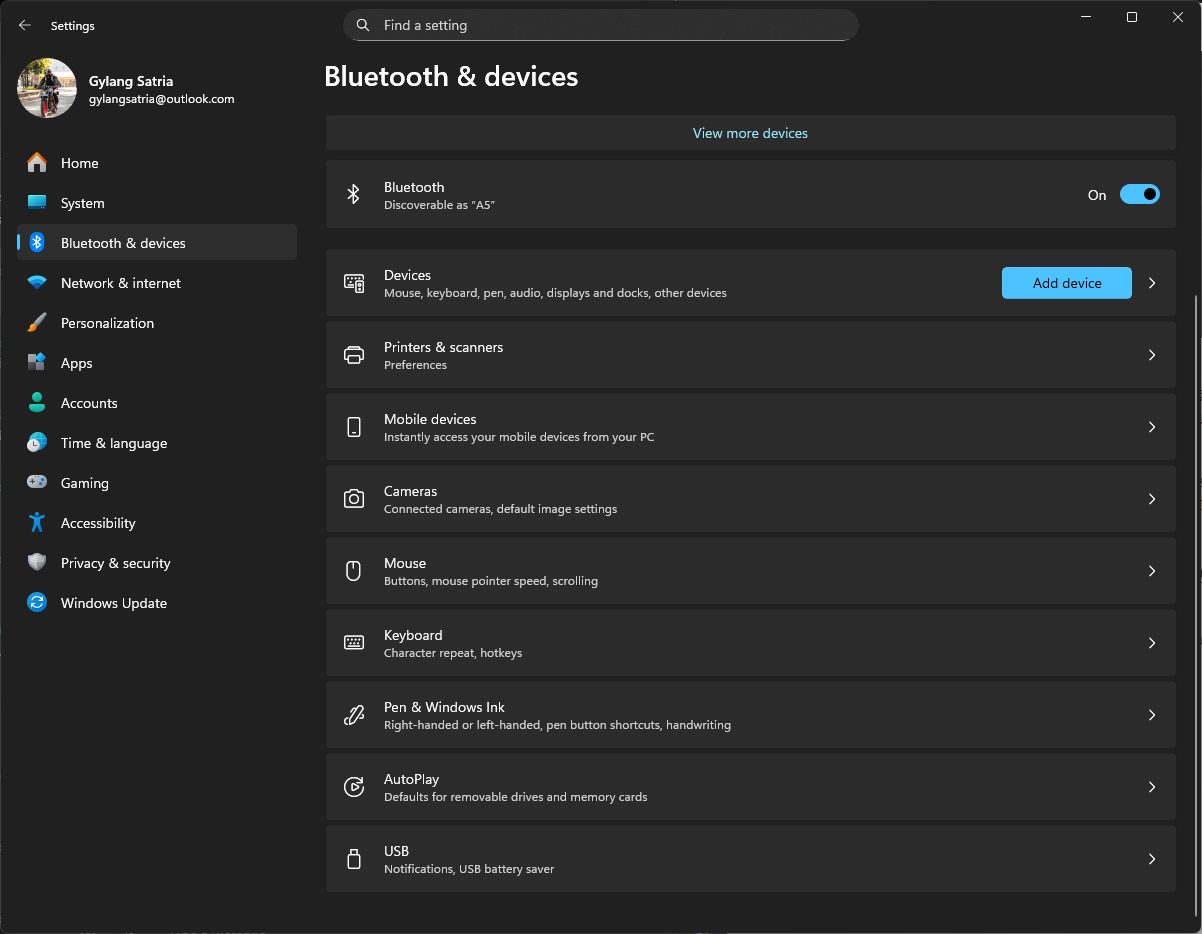The height and width of the screenshot is (934, 1202).
Task: Expand the Devices row chevron
Action: pos(1152,283)
